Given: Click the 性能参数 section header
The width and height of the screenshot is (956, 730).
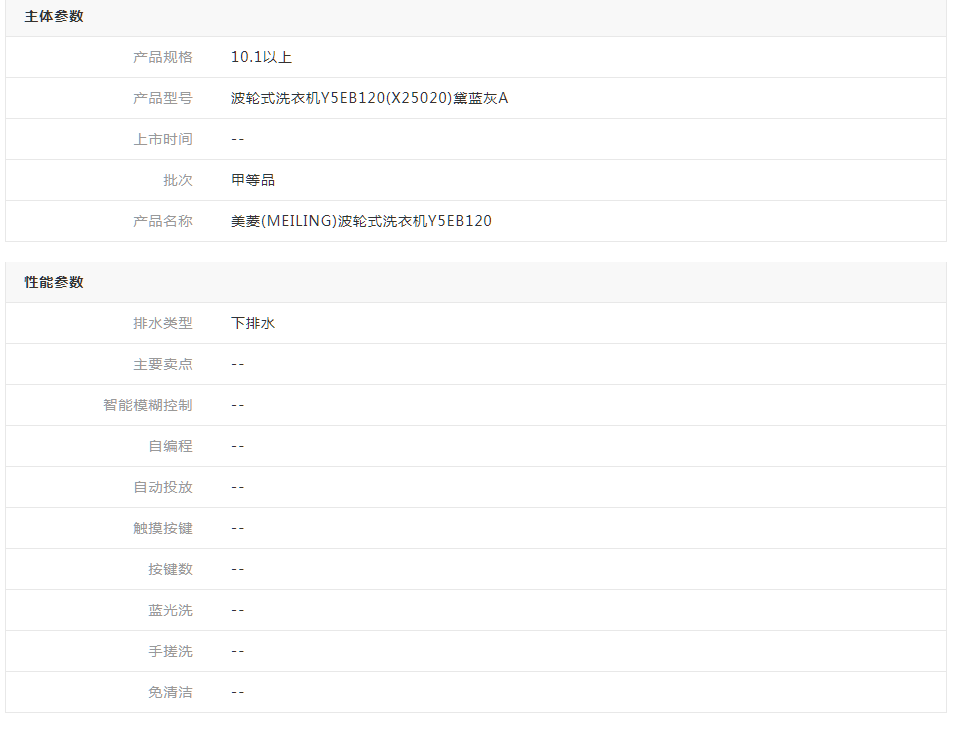Looking at the screenshot, I should coord(54,283).
